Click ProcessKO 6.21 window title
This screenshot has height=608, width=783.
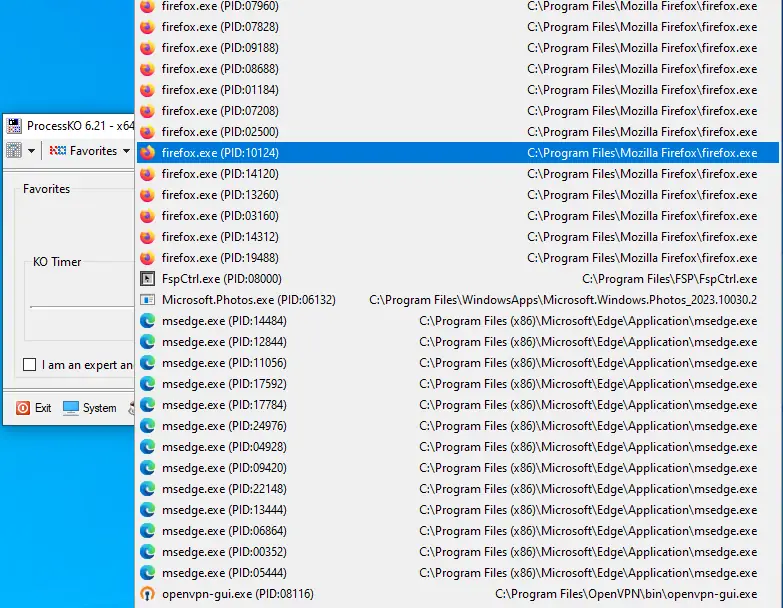coord(80,126)
